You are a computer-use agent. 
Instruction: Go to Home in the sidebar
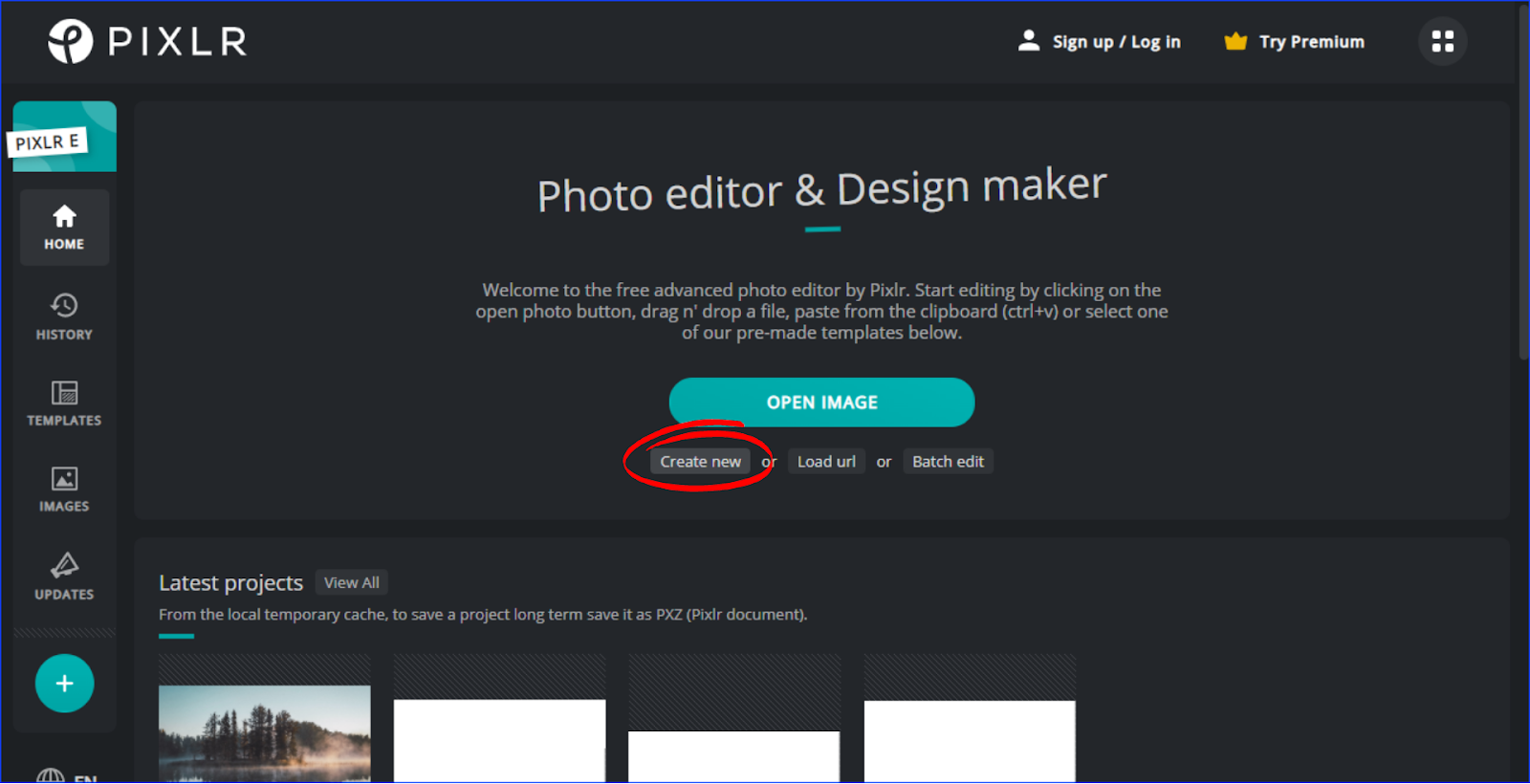(x=64, y=228)
